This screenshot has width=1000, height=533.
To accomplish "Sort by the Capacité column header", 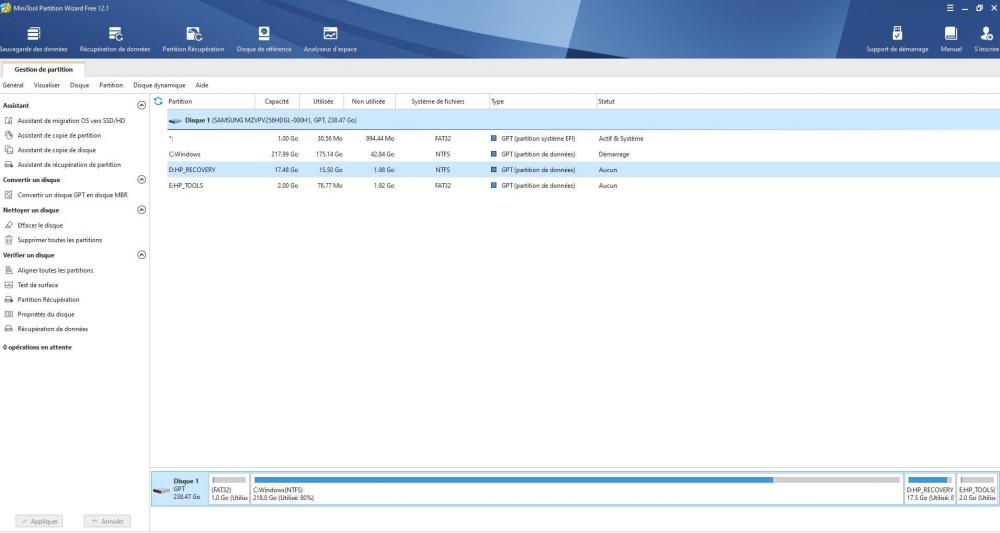I will (x=276, y=101).
